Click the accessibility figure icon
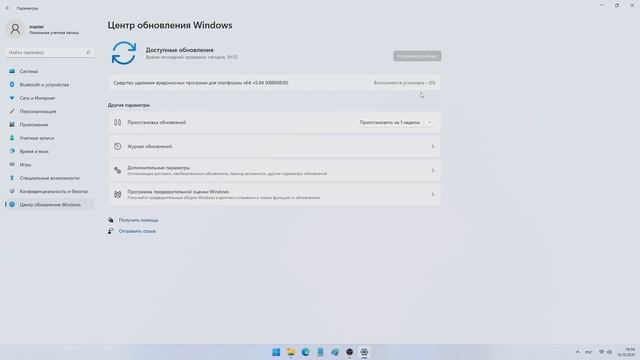640x360 pixels. click(x=12, y=178)
